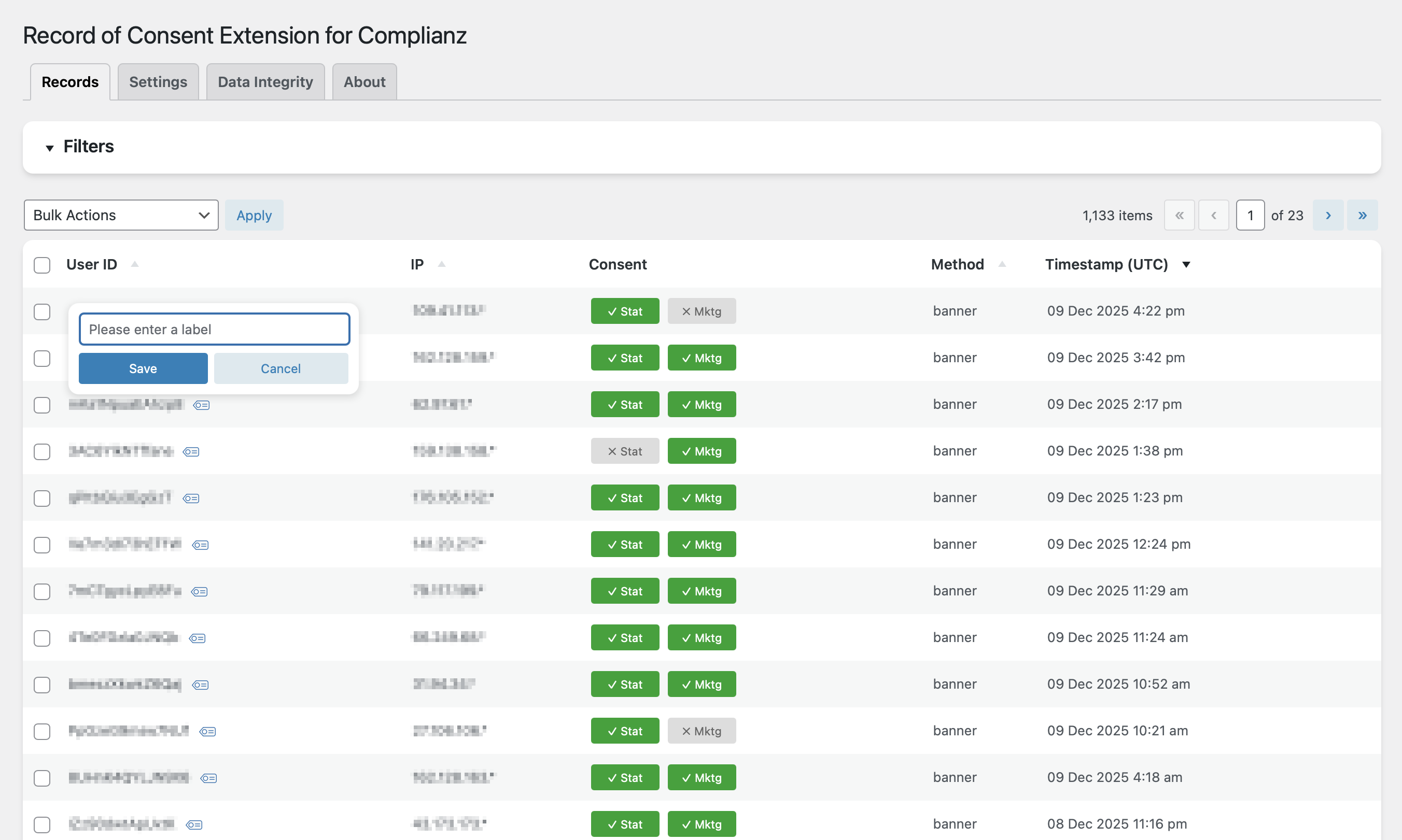Image resolution: width=1402 pixels, height=840 pixels.
Task: Click the current page number field
Action: coord(1250,216)
